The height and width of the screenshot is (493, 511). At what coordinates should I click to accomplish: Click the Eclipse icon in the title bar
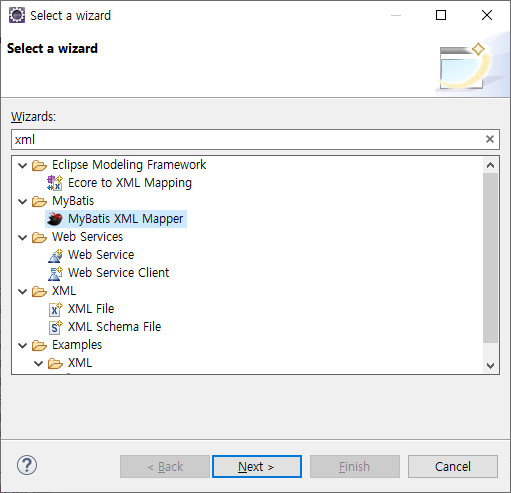[17, 15]
